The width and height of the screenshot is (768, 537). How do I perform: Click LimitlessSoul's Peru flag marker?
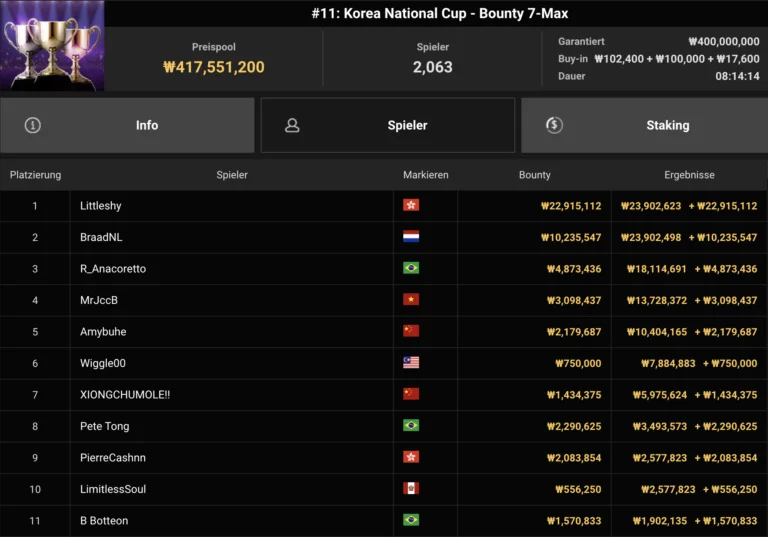tap(411, 488)
